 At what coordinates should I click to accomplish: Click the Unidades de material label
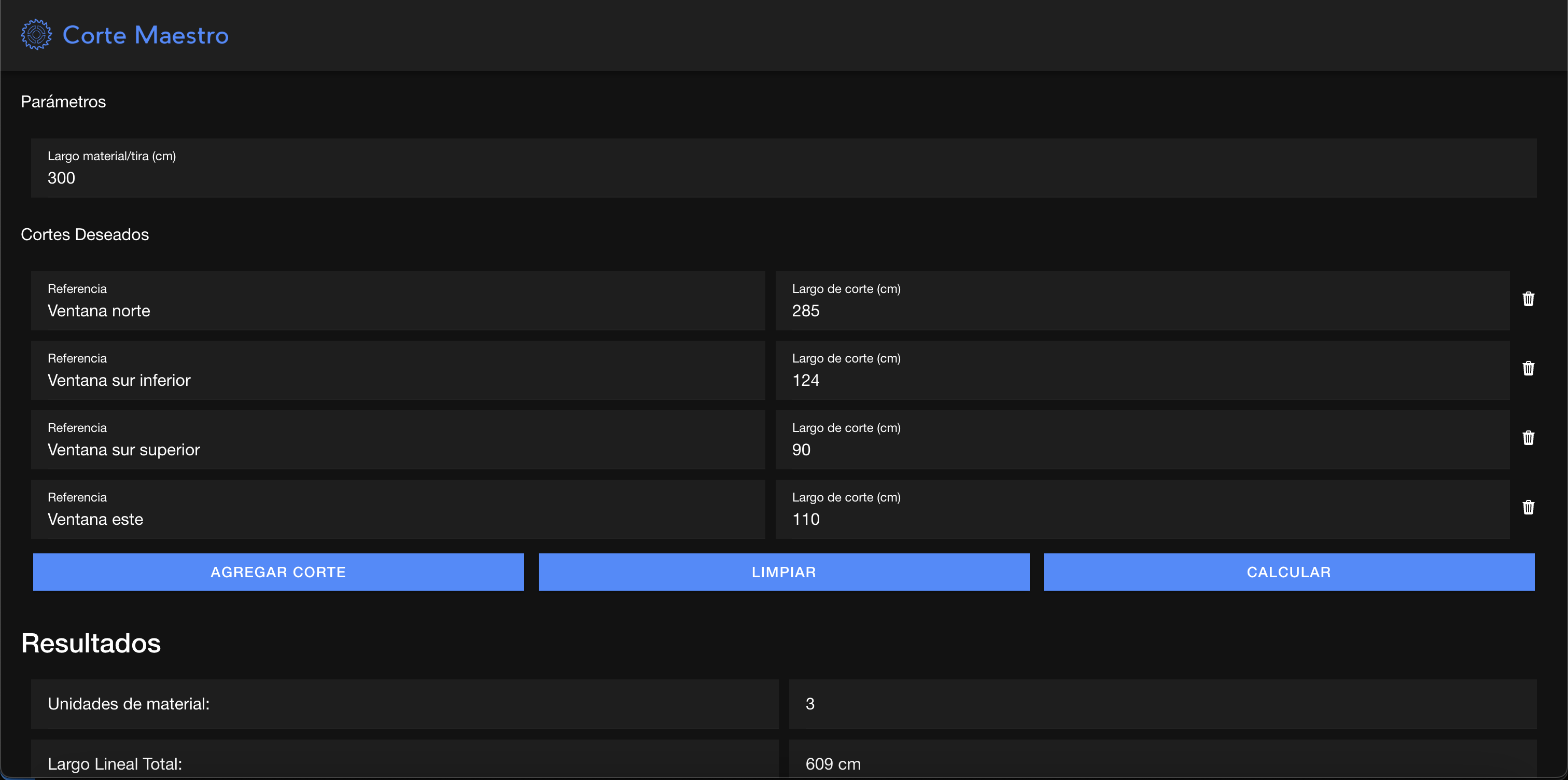tap(129, 704)
